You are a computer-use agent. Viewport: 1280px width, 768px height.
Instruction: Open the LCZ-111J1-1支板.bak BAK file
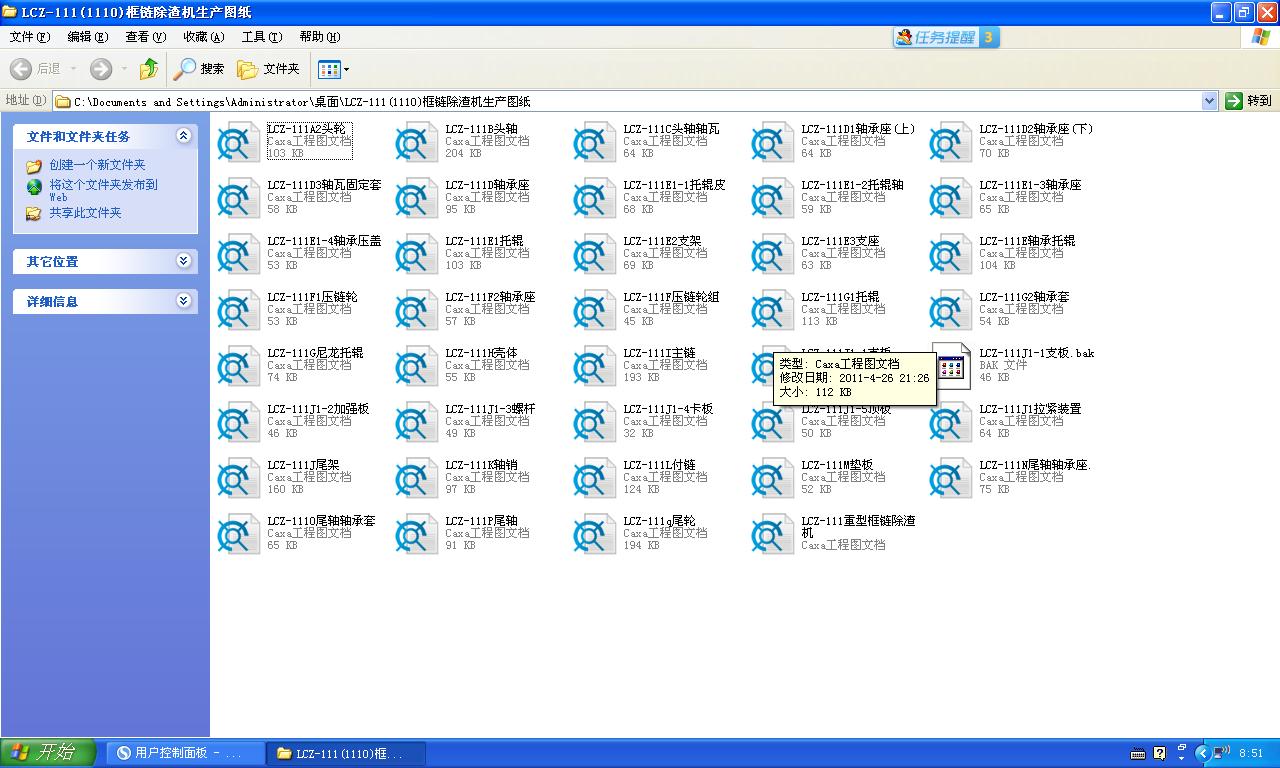coord(950,365)
